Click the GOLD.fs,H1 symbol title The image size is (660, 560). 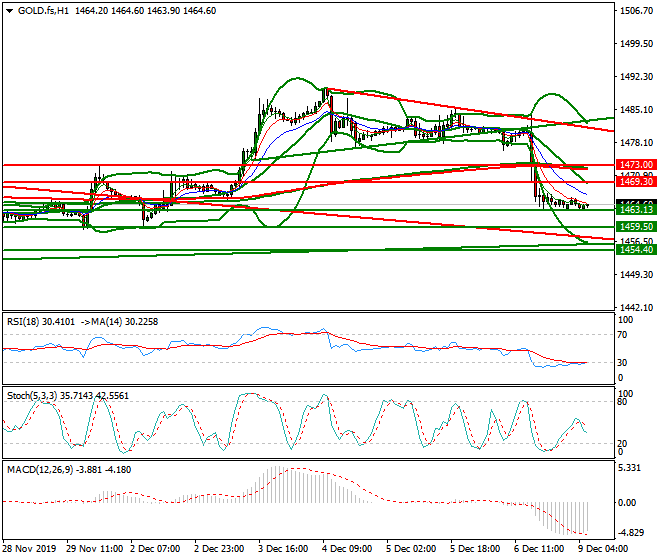(43, 11)
